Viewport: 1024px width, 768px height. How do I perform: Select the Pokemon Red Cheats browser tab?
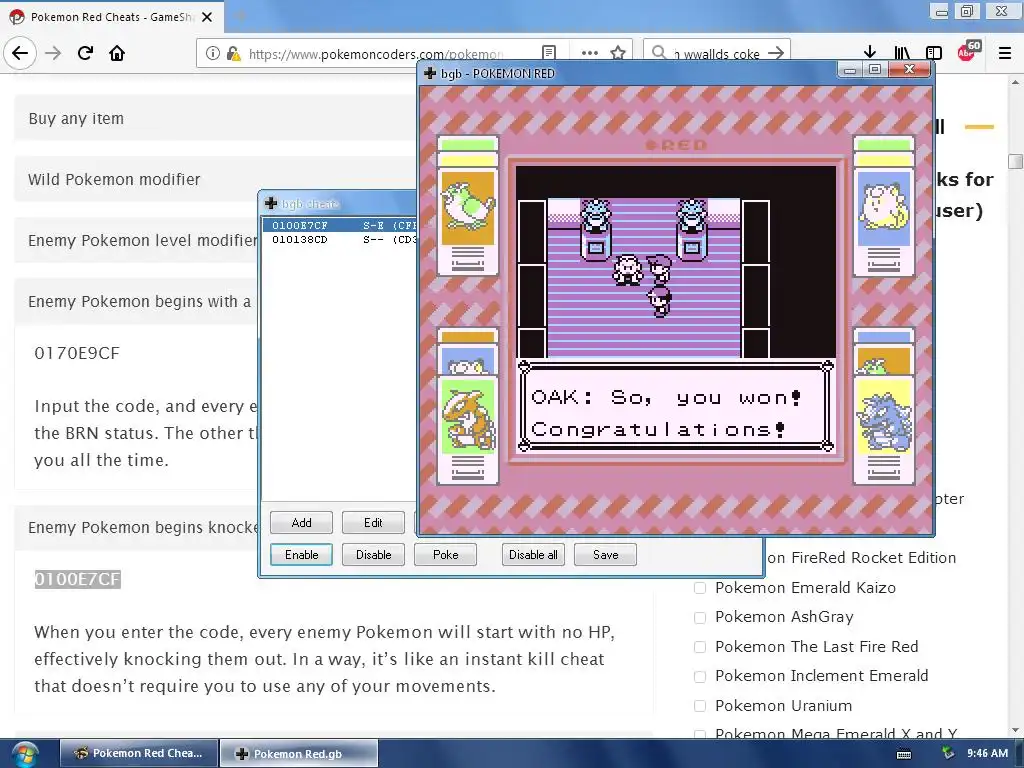coord(111,17)
